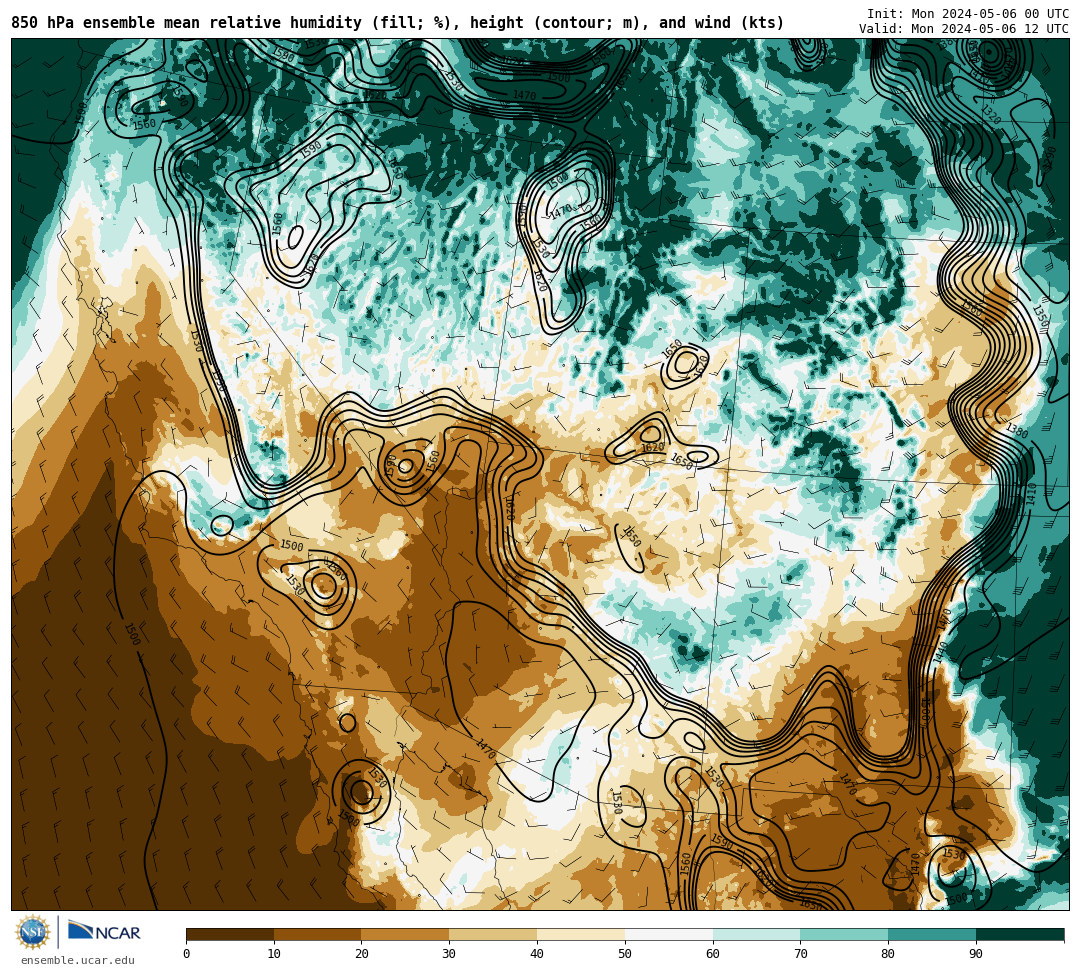Click the colorbar tick label '40'
This screenshot has height=973, width=1080.
click(537, 954)
